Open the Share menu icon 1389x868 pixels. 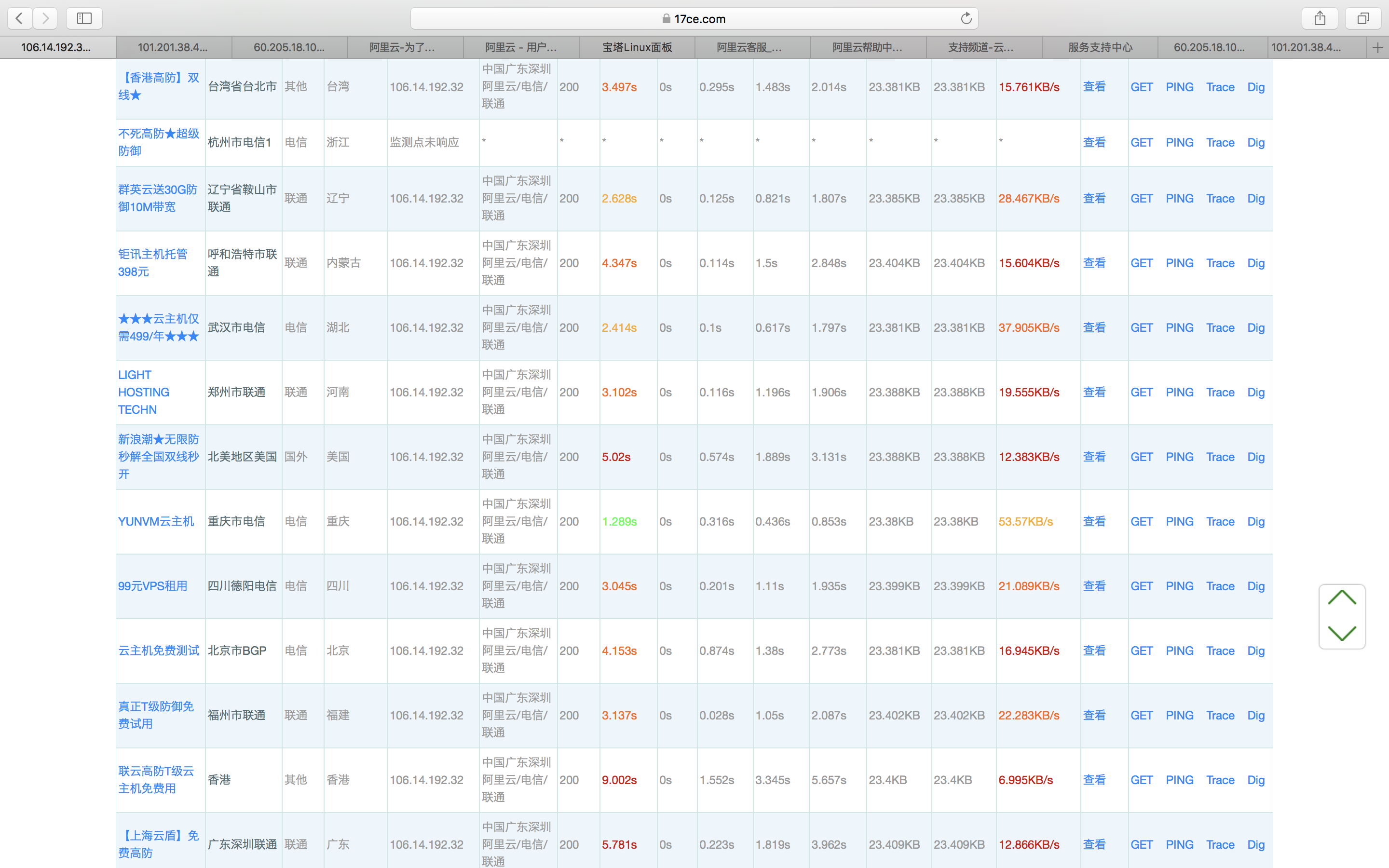1320,18
